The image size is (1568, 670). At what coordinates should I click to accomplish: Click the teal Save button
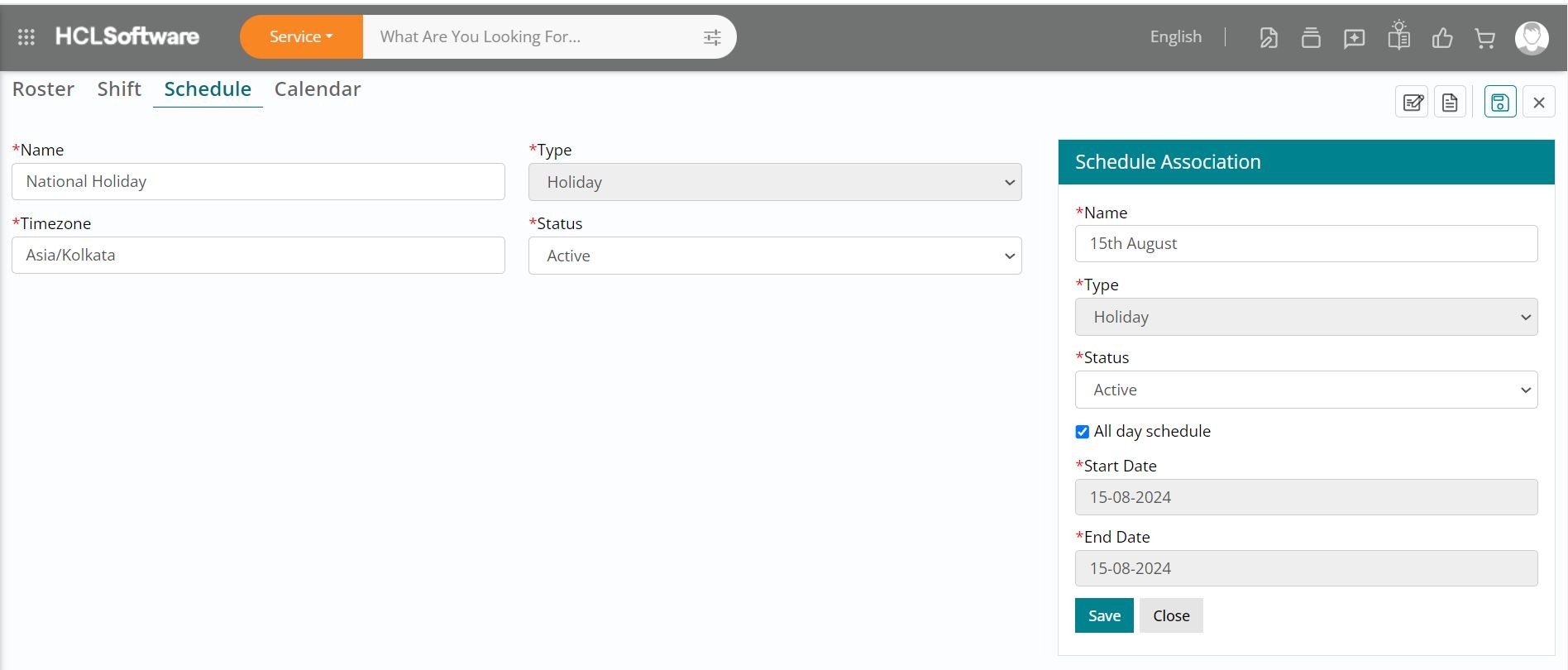click(1104, 615)
